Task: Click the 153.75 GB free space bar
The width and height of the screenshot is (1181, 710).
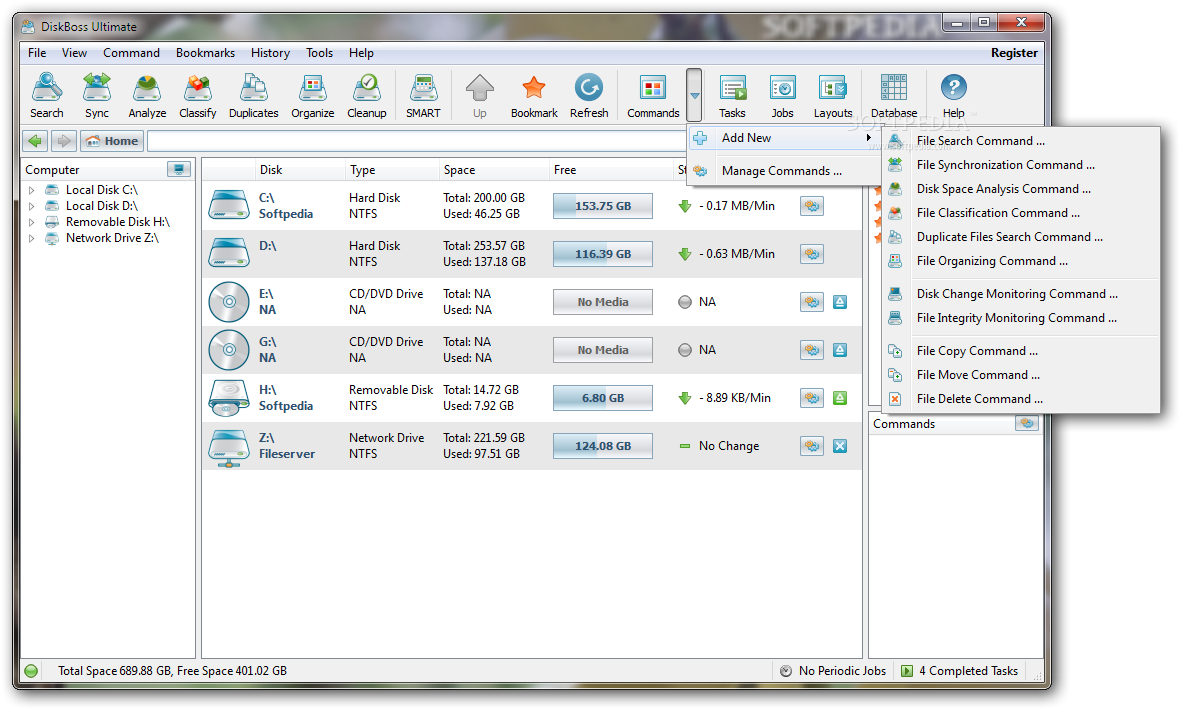Action: tap(603, 206)
